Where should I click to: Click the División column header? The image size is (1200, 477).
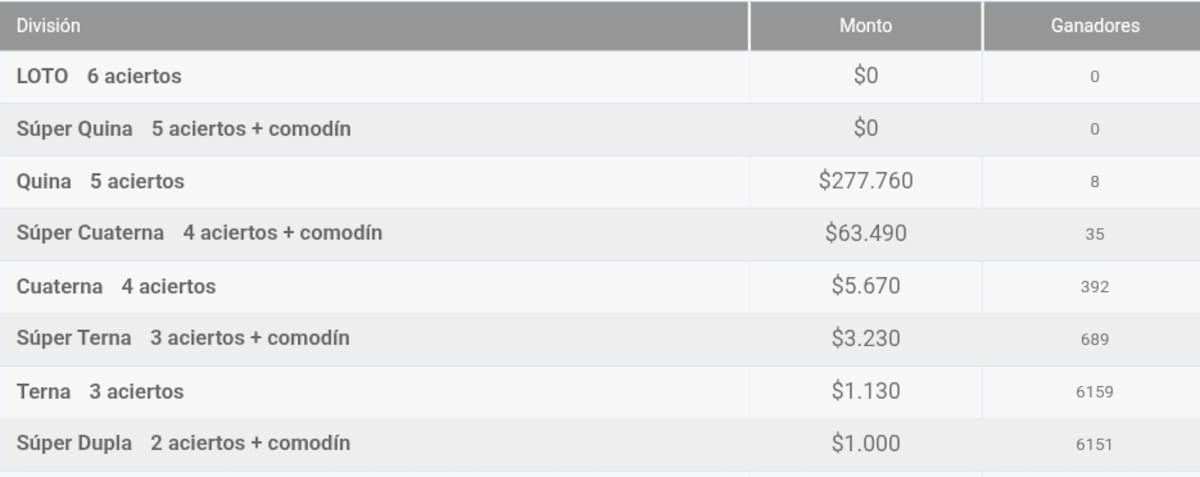[49, 26]
